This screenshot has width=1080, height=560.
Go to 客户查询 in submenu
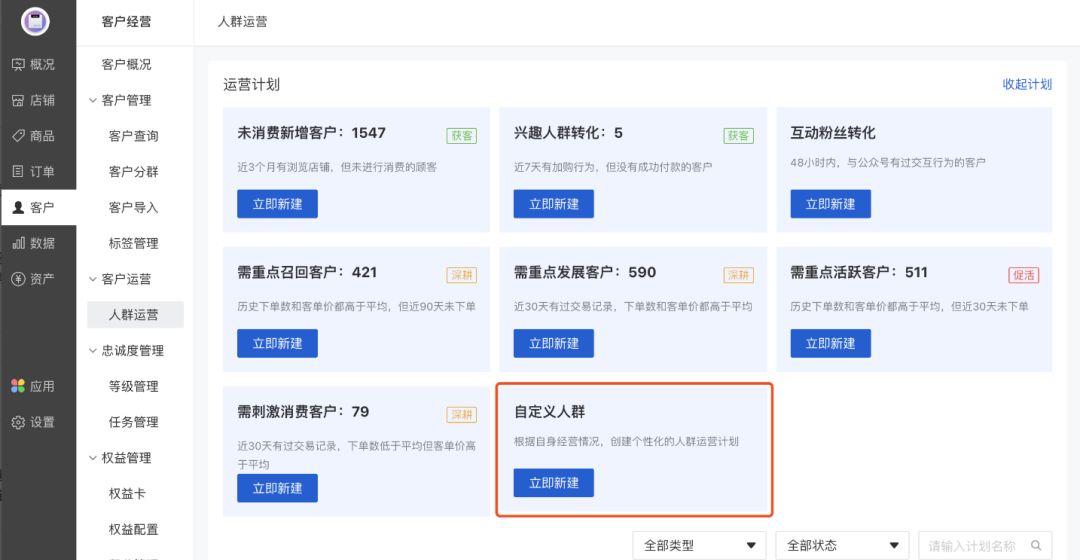[133, 136]
